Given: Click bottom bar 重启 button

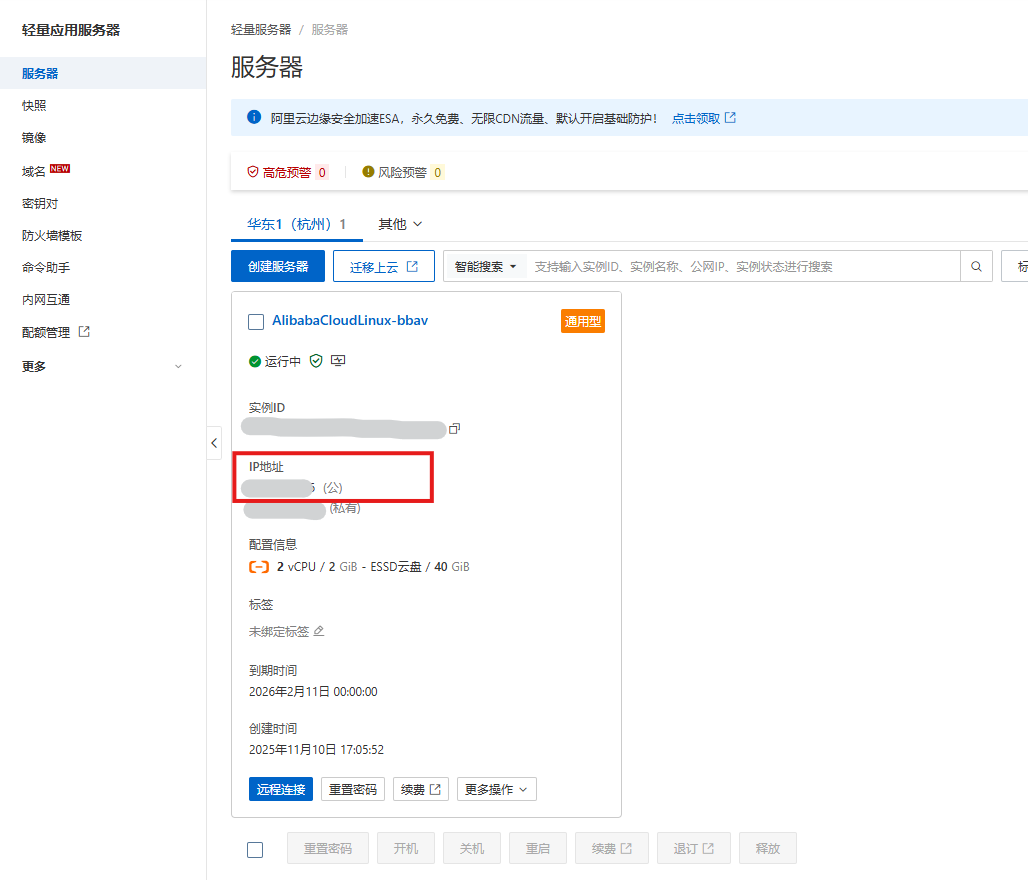Looking at the screenshot, I should (x=538, y=849).
